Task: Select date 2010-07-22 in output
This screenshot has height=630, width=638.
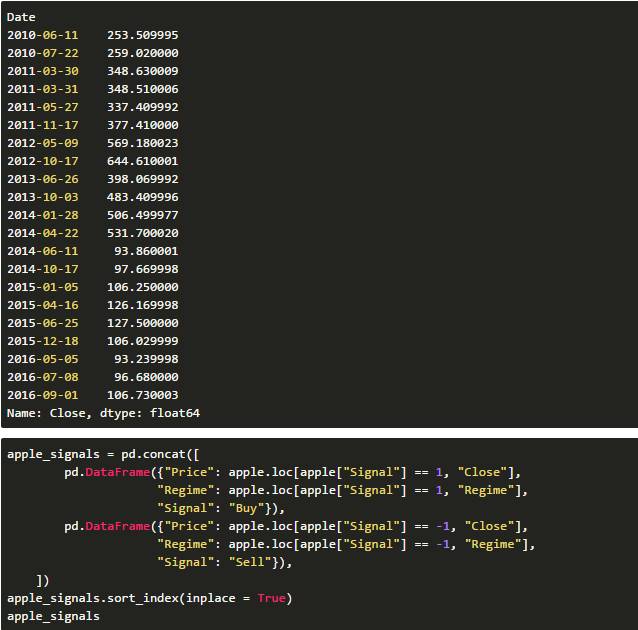Action: coord(43,53)
